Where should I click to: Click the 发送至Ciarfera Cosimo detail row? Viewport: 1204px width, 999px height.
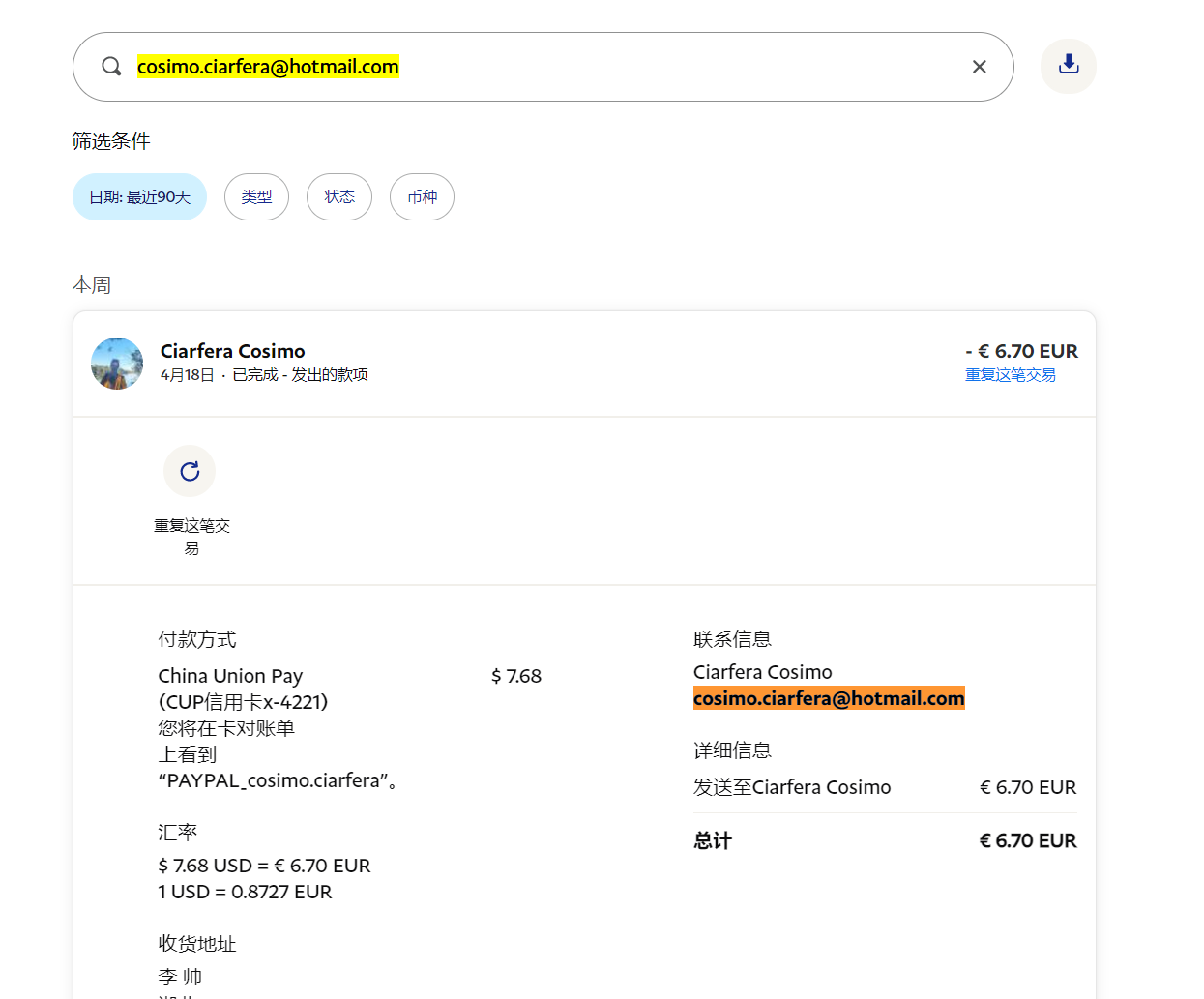click(x=792, y=787)
